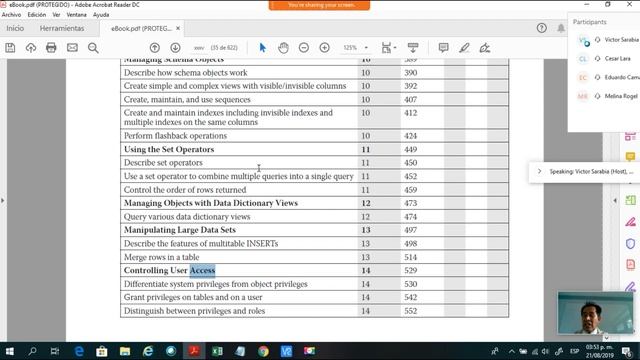
Task: Click Adobe Acrobat taskbar icon
Action: point(194,351)
